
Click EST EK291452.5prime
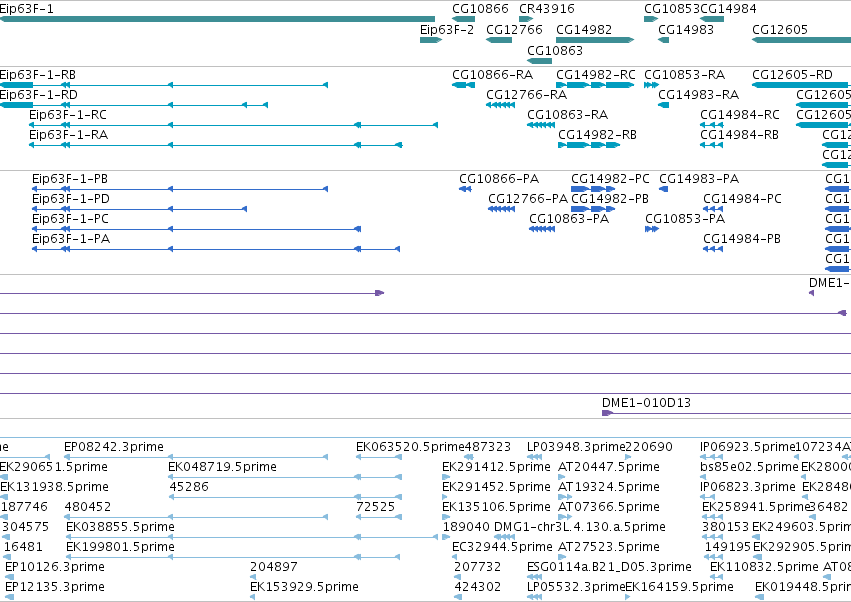(496, 487)
